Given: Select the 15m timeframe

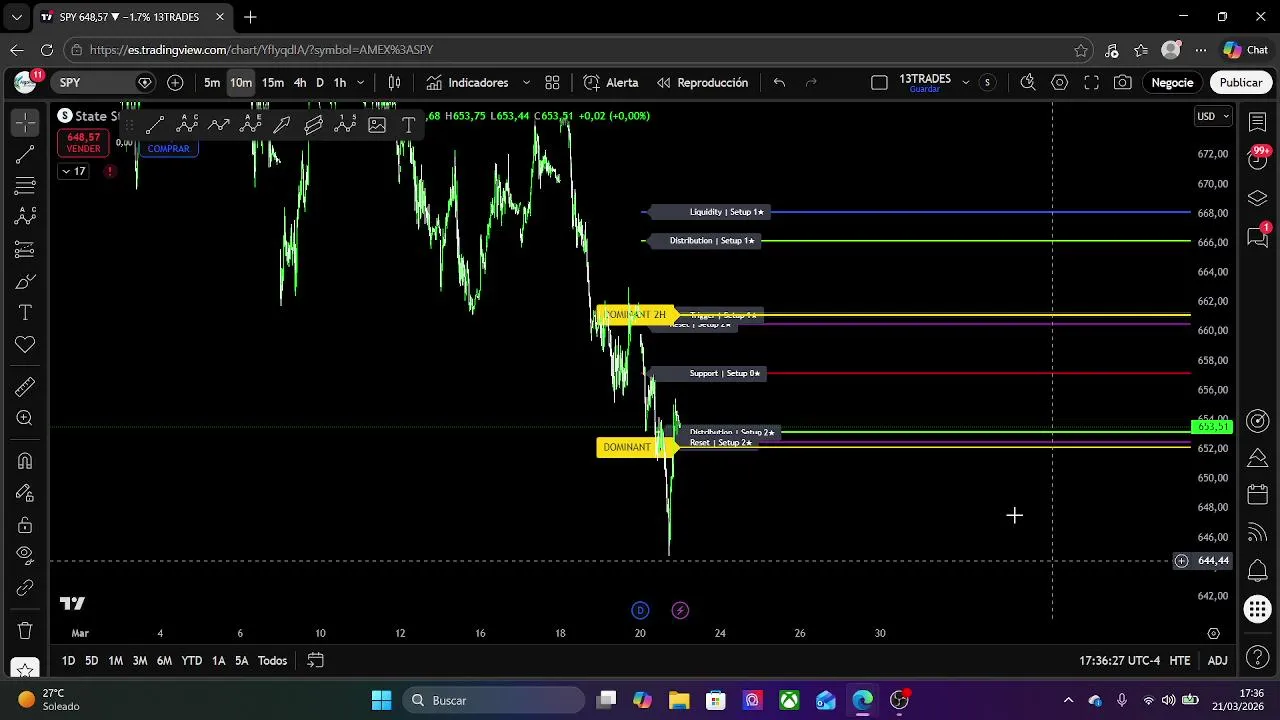Looking at the screenshot, I should pyautogui.click(x=273, y=83).
